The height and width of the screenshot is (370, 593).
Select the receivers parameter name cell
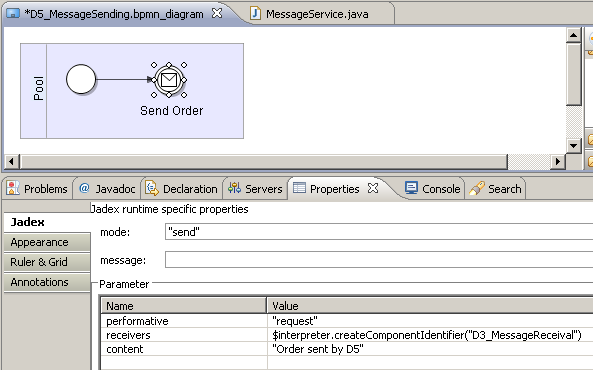pyautogui.click(x=184, y=335)
